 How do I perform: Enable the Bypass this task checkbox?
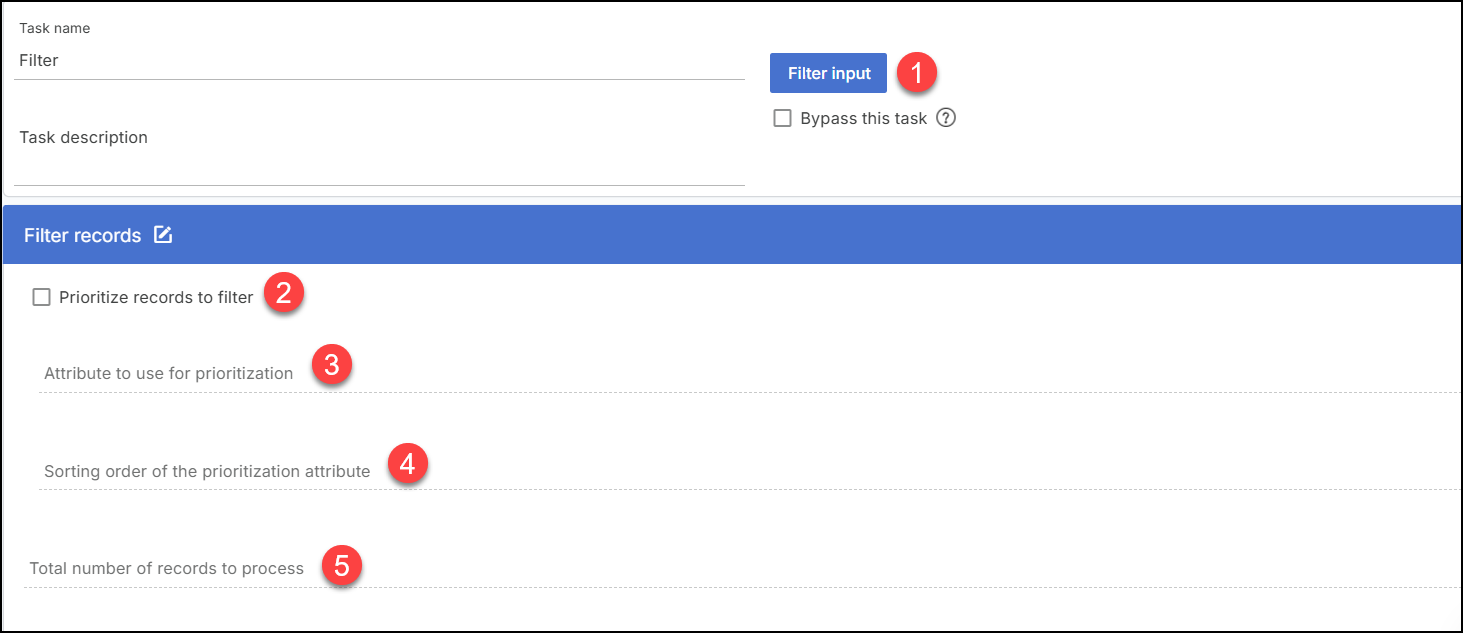(782, 118)
